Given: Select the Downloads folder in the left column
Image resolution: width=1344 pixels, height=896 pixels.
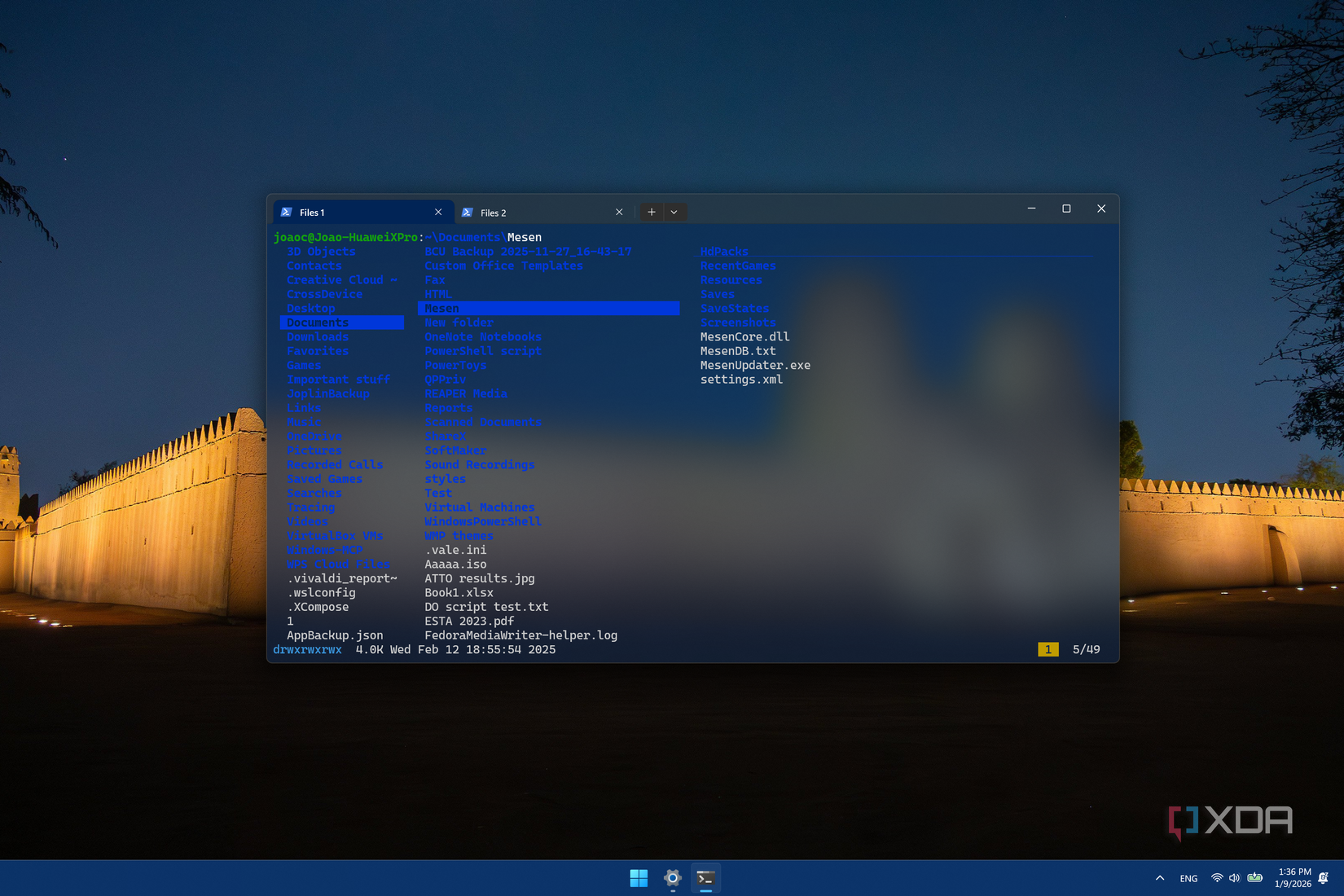Looking at the screenshot, I should (x=317, y=336).
